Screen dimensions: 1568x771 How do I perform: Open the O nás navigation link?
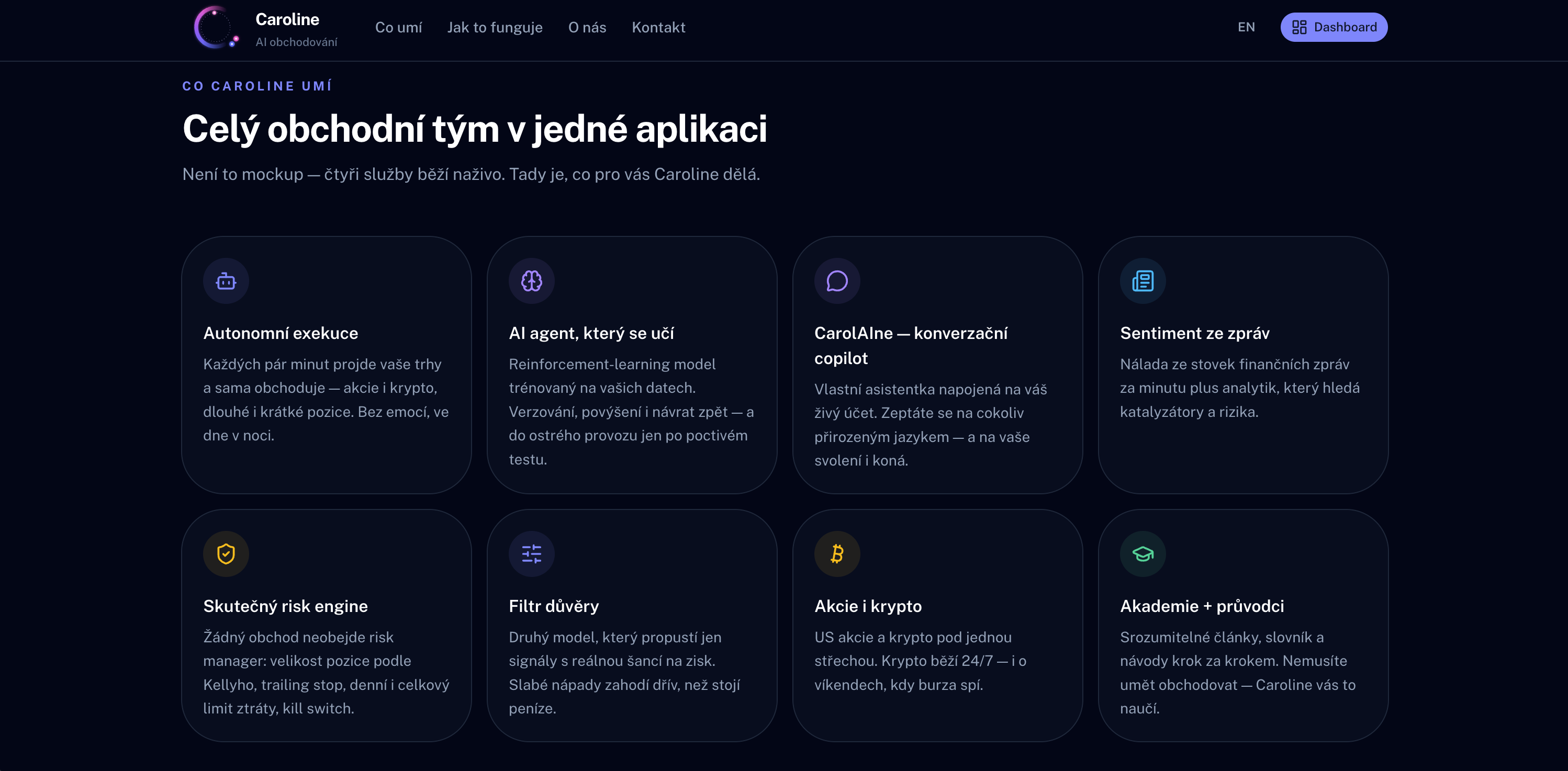click(x=587, y=27)
